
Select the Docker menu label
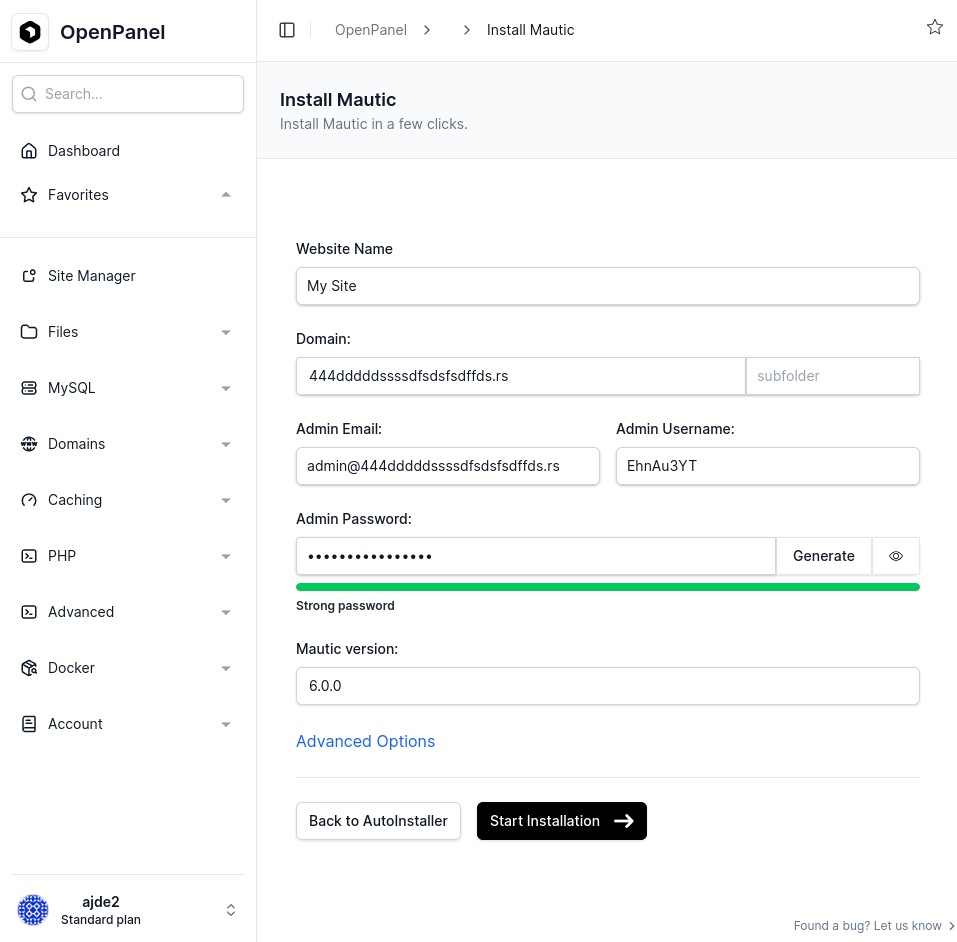pyautogui.click(x=71, y=668)
